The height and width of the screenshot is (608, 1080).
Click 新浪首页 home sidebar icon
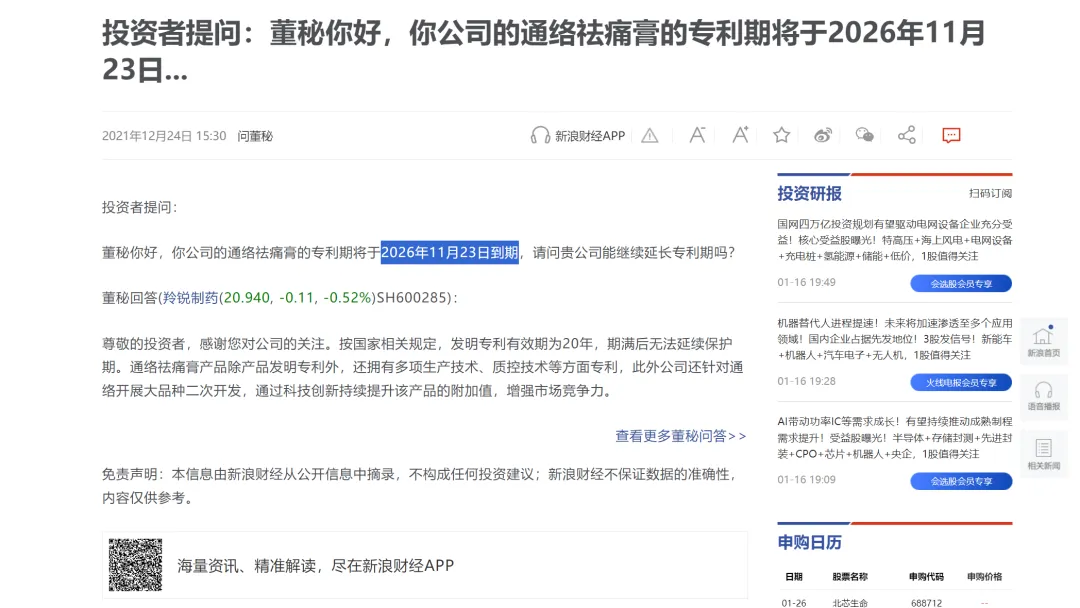point(1043,340)
